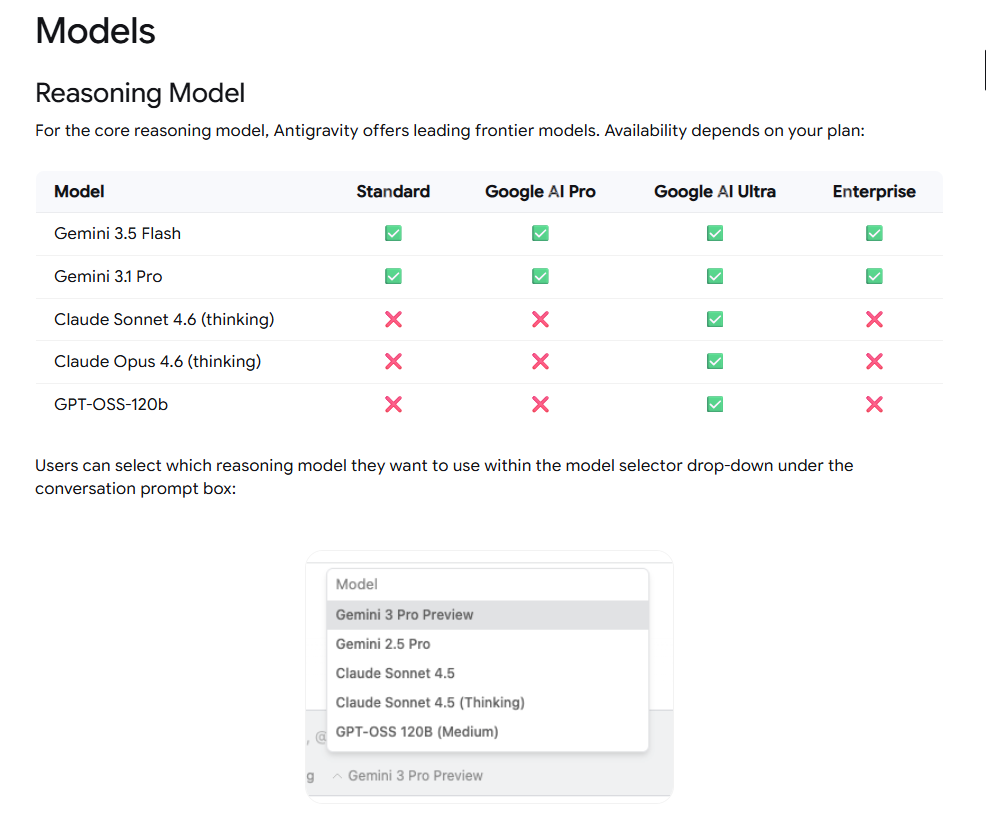Click Gemini 3.1 Pro Enterprise green checkmark
This screenshot has width=991, height=818.
874,276
